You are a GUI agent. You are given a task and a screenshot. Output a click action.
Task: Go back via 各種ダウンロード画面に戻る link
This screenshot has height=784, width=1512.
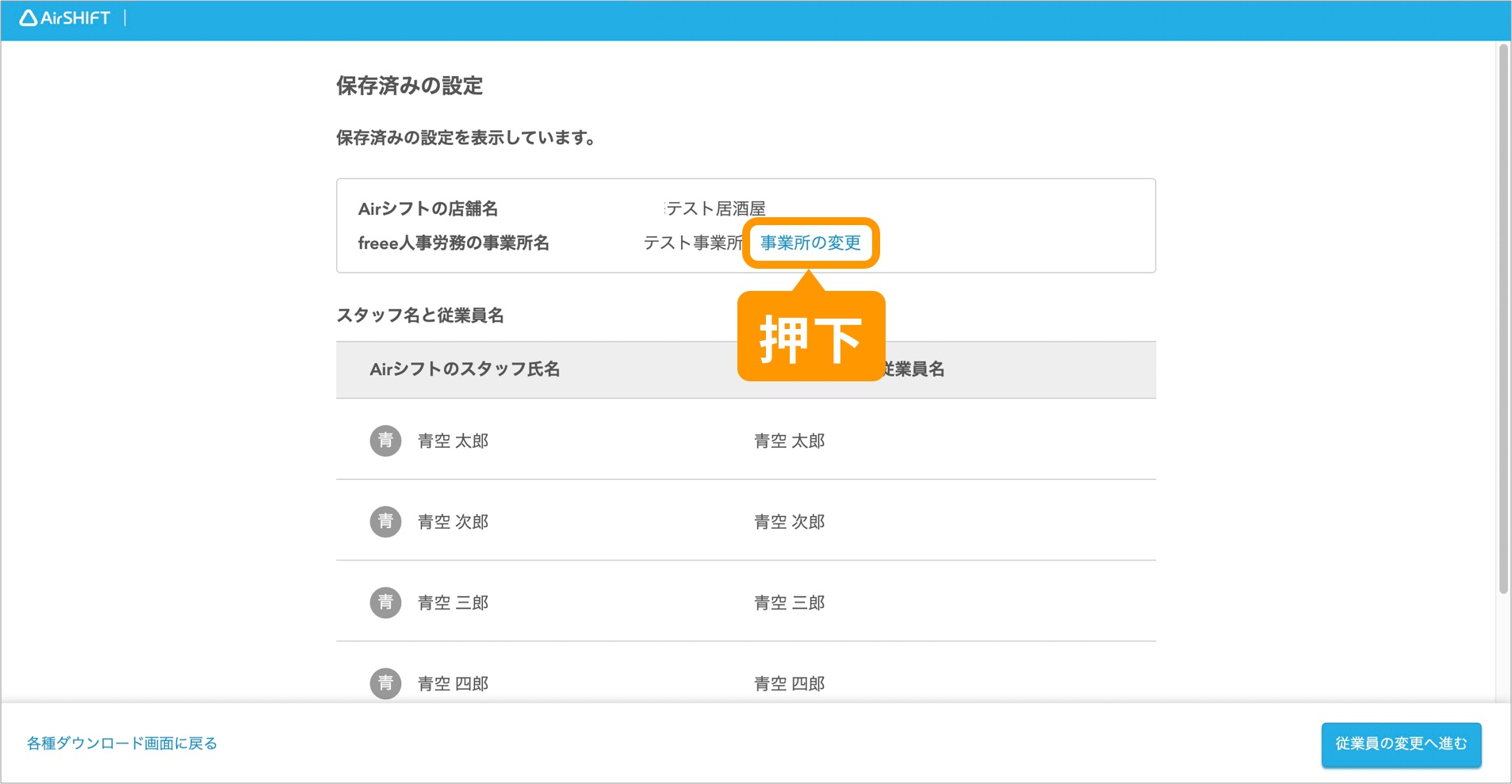122,744
